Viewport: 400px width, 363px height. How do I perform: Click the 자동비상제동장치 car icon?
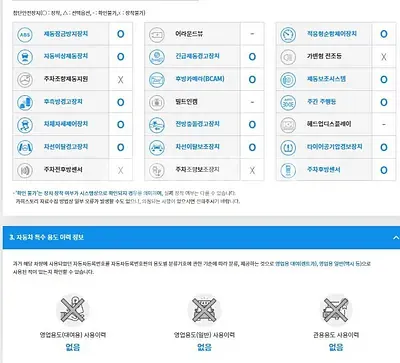point(25,57)
